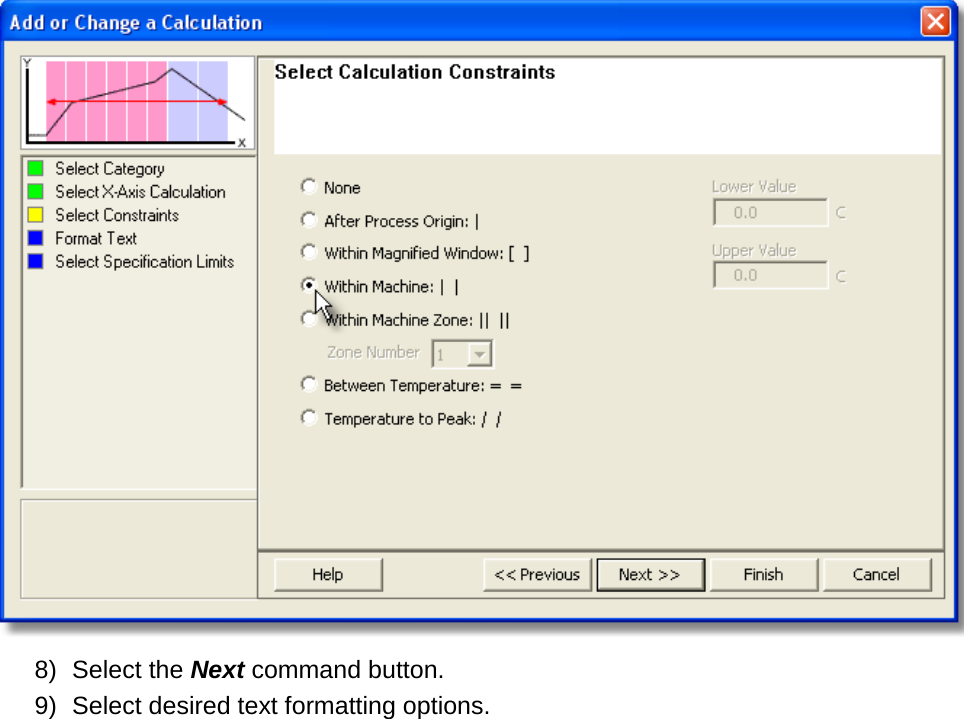Select the Select Category step label
Image resolution: width=964 pixels, height=719 pixels.
point(110,169)
